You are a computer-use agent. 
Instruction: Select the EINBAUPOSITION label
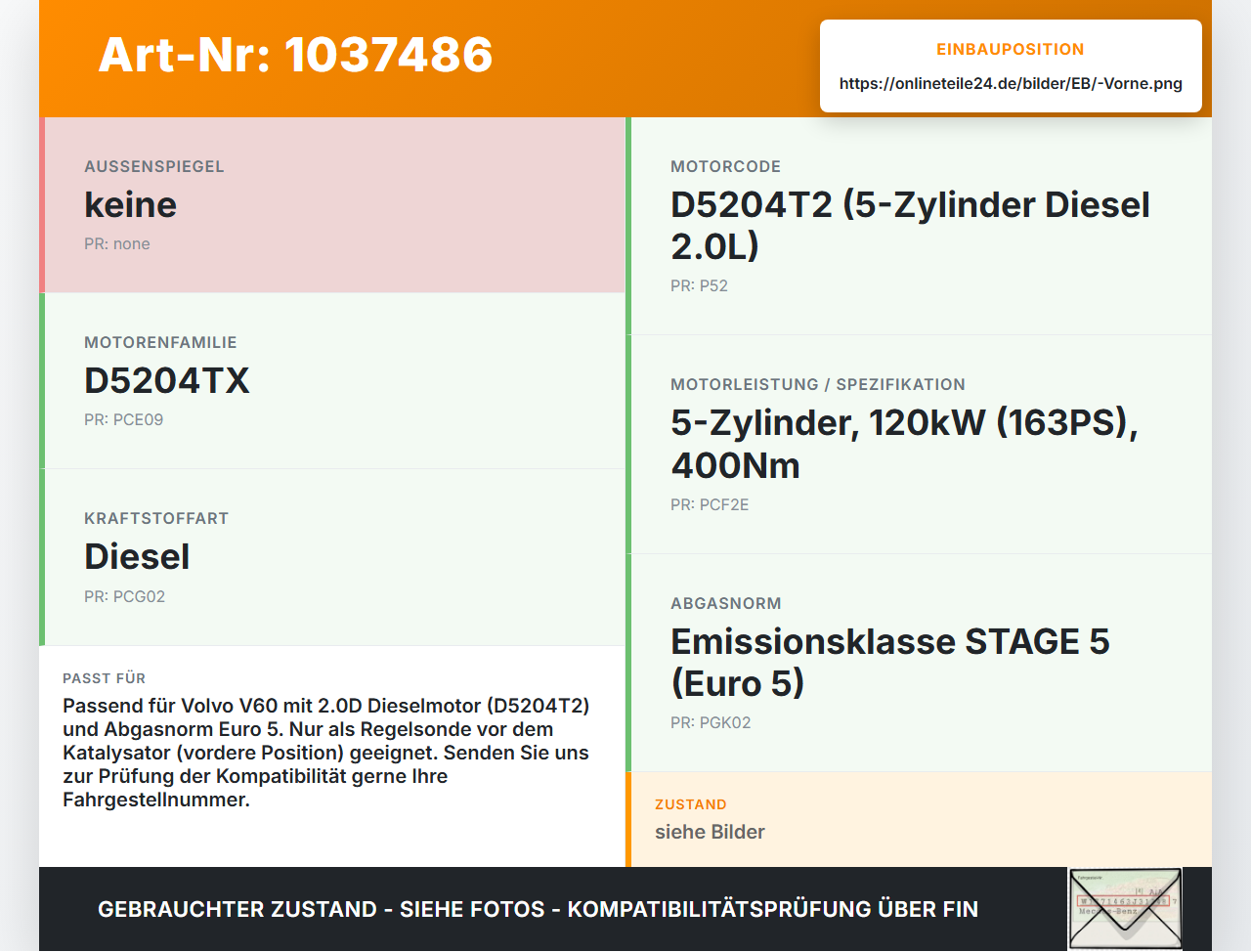[x=1011, y=50]
